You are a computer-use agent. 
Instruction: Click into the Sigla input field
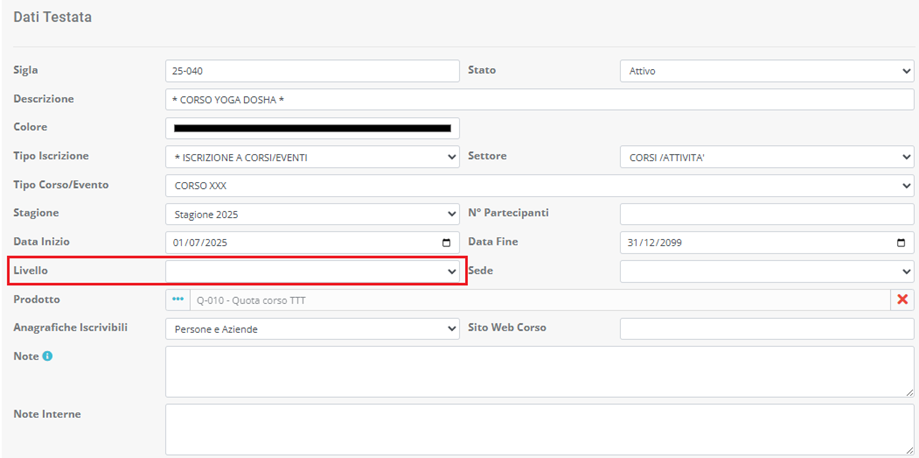point(311,71)
